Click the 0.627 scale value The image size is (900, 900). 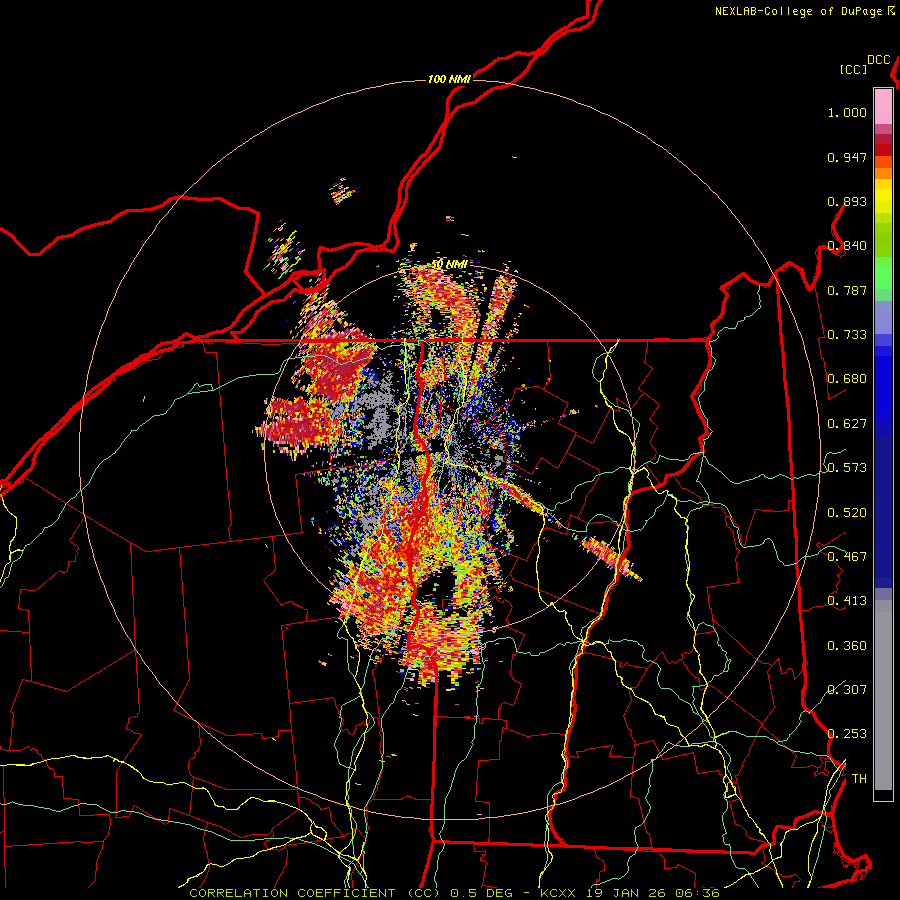[847, 424]
